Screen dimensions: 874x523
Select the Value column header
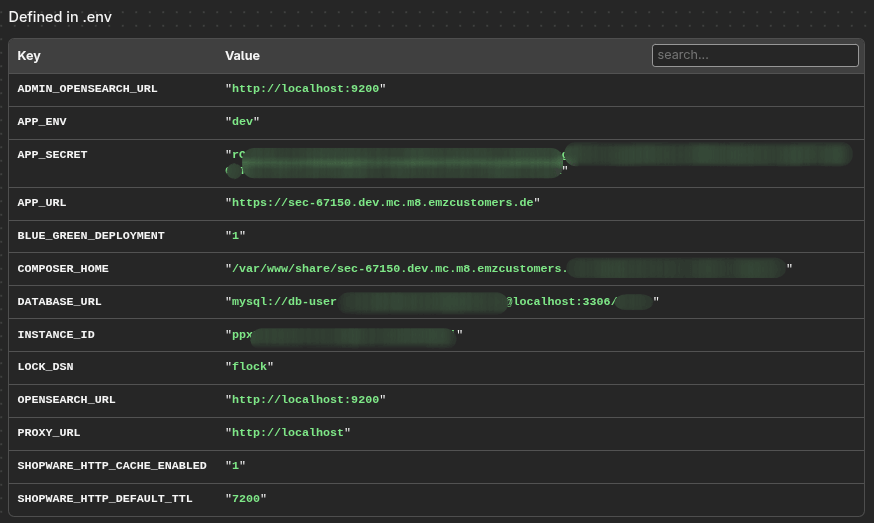[242, 56]
